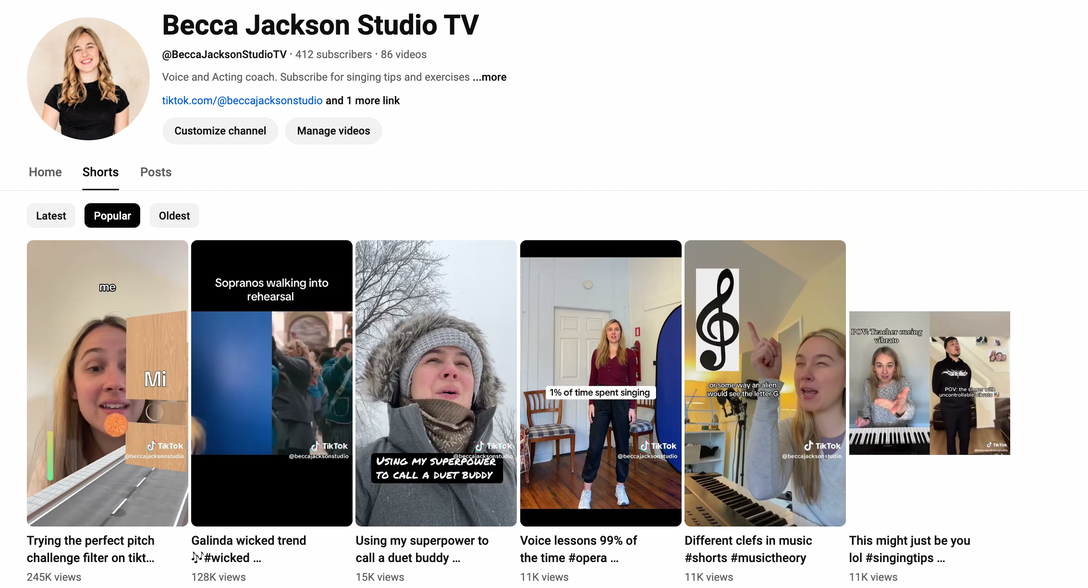Image resolution: width=1088 pixels, height=588 pixels.
Task: Open the 'POV: Teacher curing vibrato' thumbnail
Action: 930,383
